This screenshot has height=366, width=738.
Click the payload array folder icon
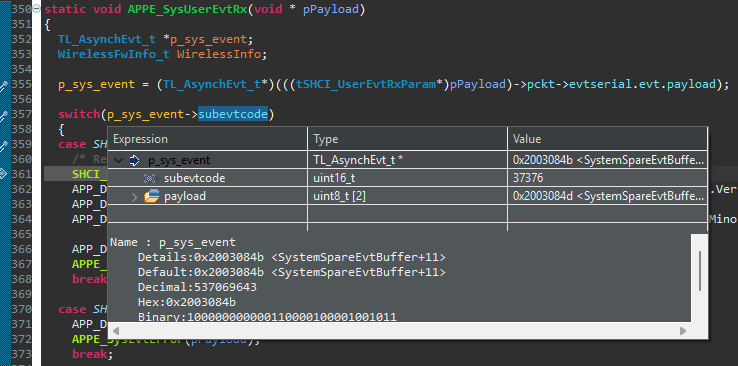click(x=152, y=196)
